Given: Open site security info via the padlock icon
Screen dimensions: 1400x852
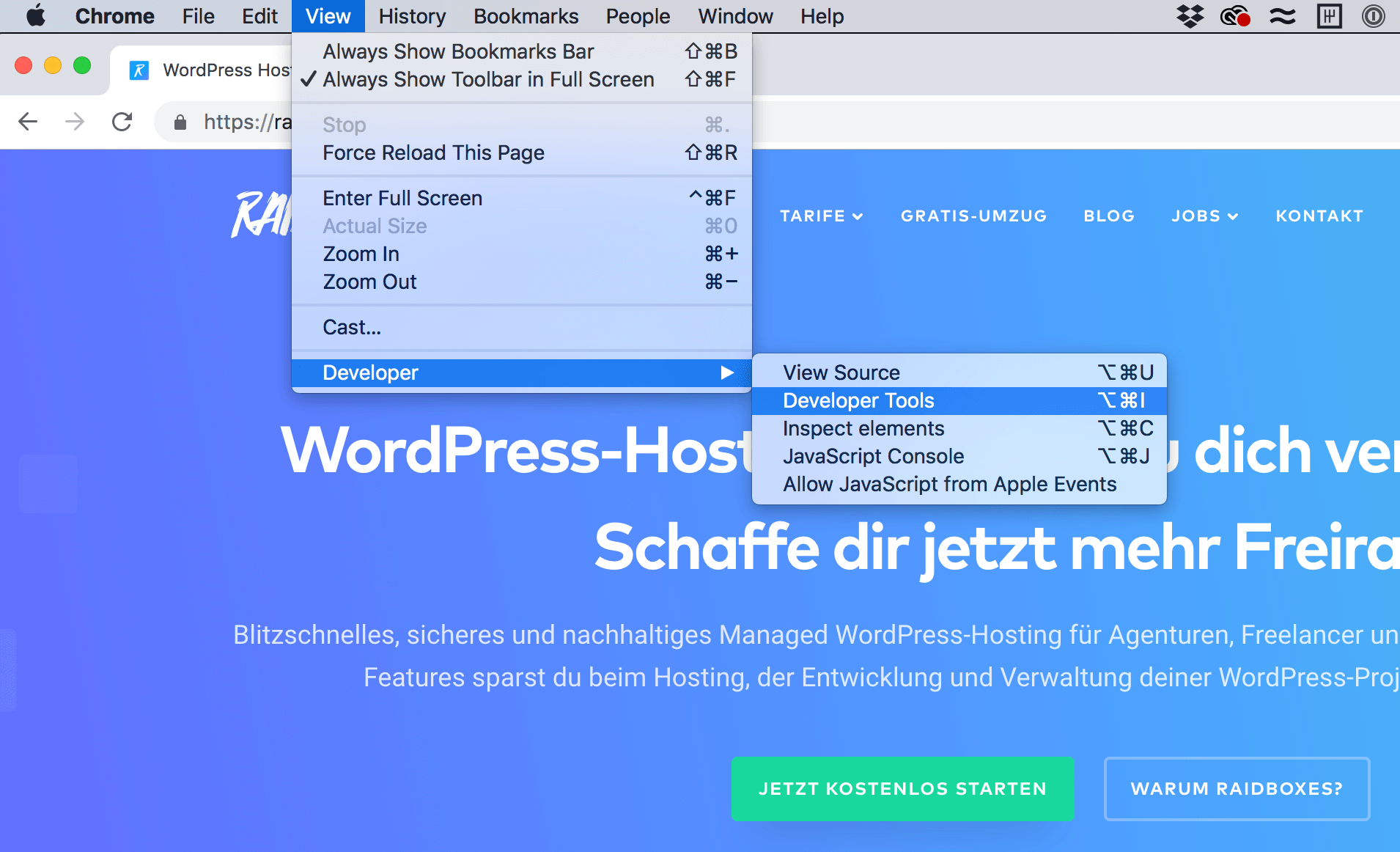Looking at the screenshot, I should tap(180, 122).
